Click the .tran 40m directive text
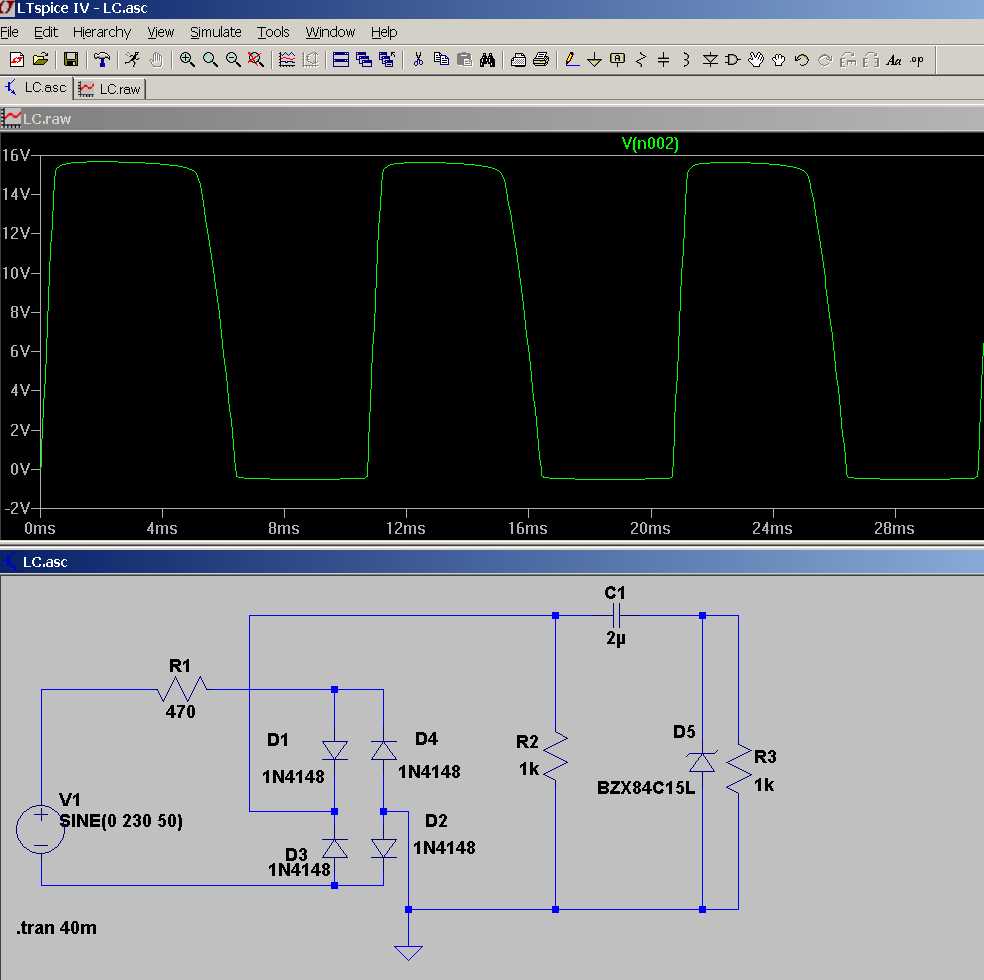This screenshot has height=980, width=984. [x=56, y=928]
